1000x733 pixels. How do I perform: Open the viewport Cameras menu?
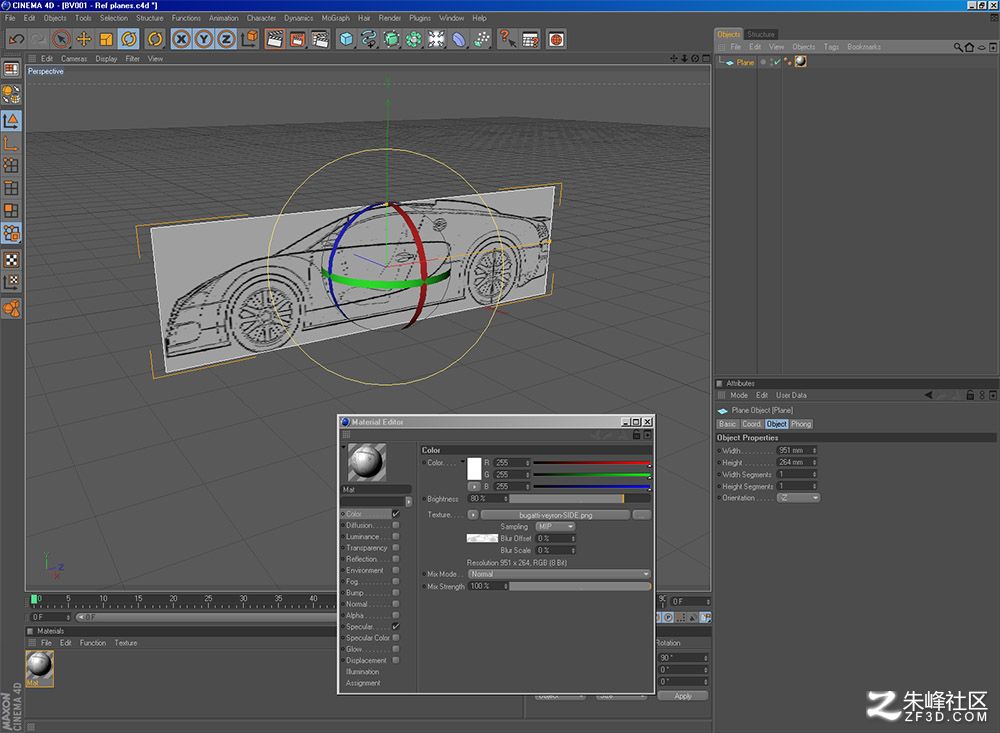point(74,59)
